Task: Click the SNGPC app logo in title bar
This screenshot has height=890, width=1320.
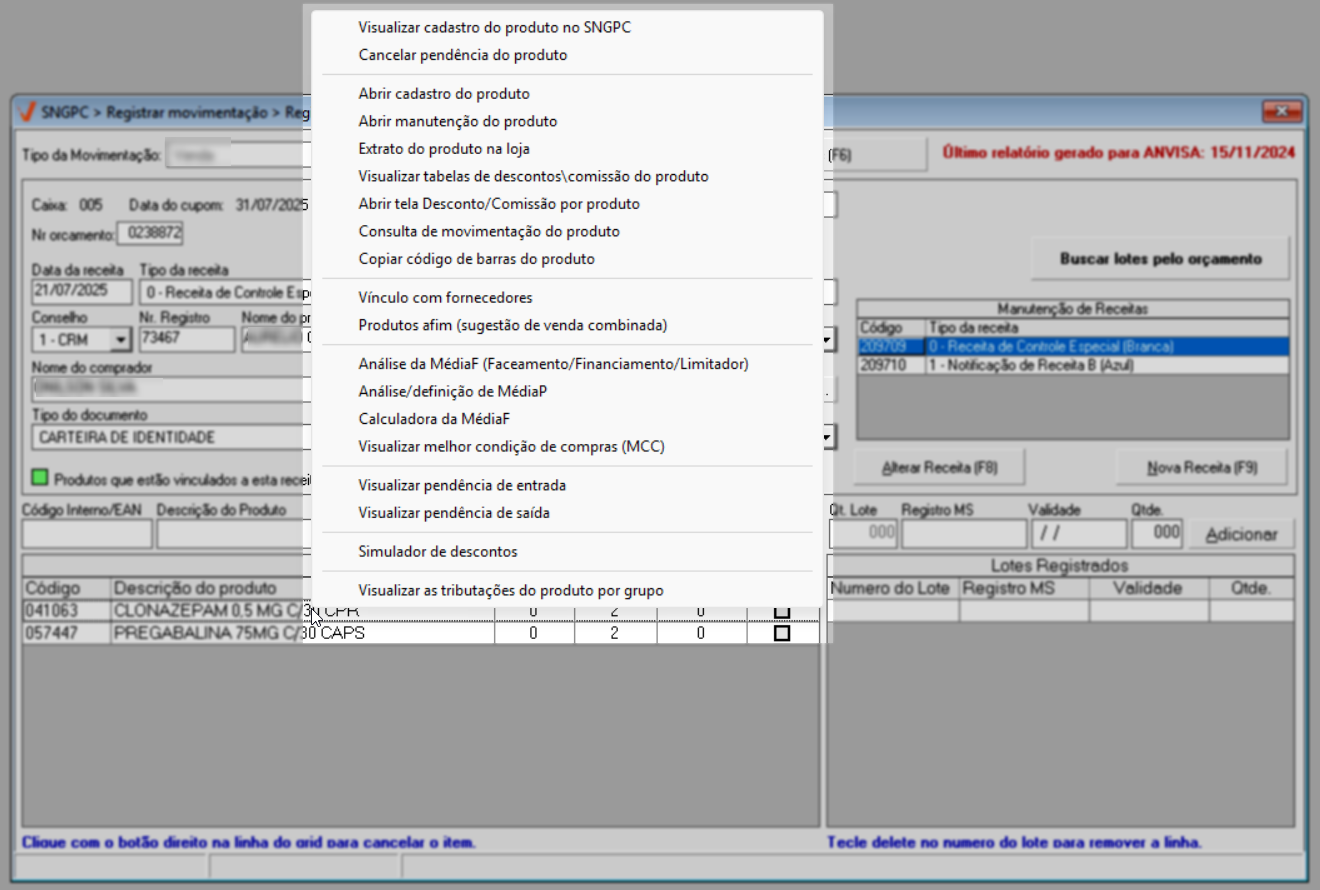Action: point(28,112)
